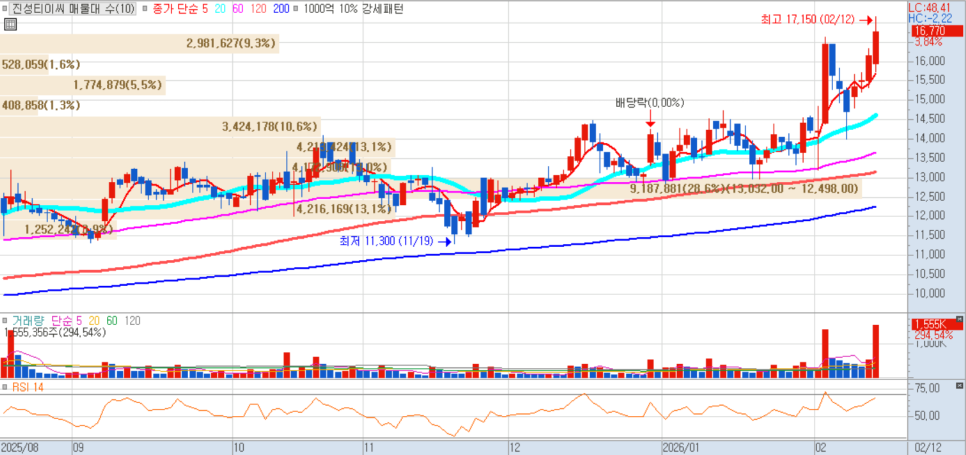Close the volume panel with its corner icon
The height and width of the screenshot is (455, 966).
(x=959, y=321)
